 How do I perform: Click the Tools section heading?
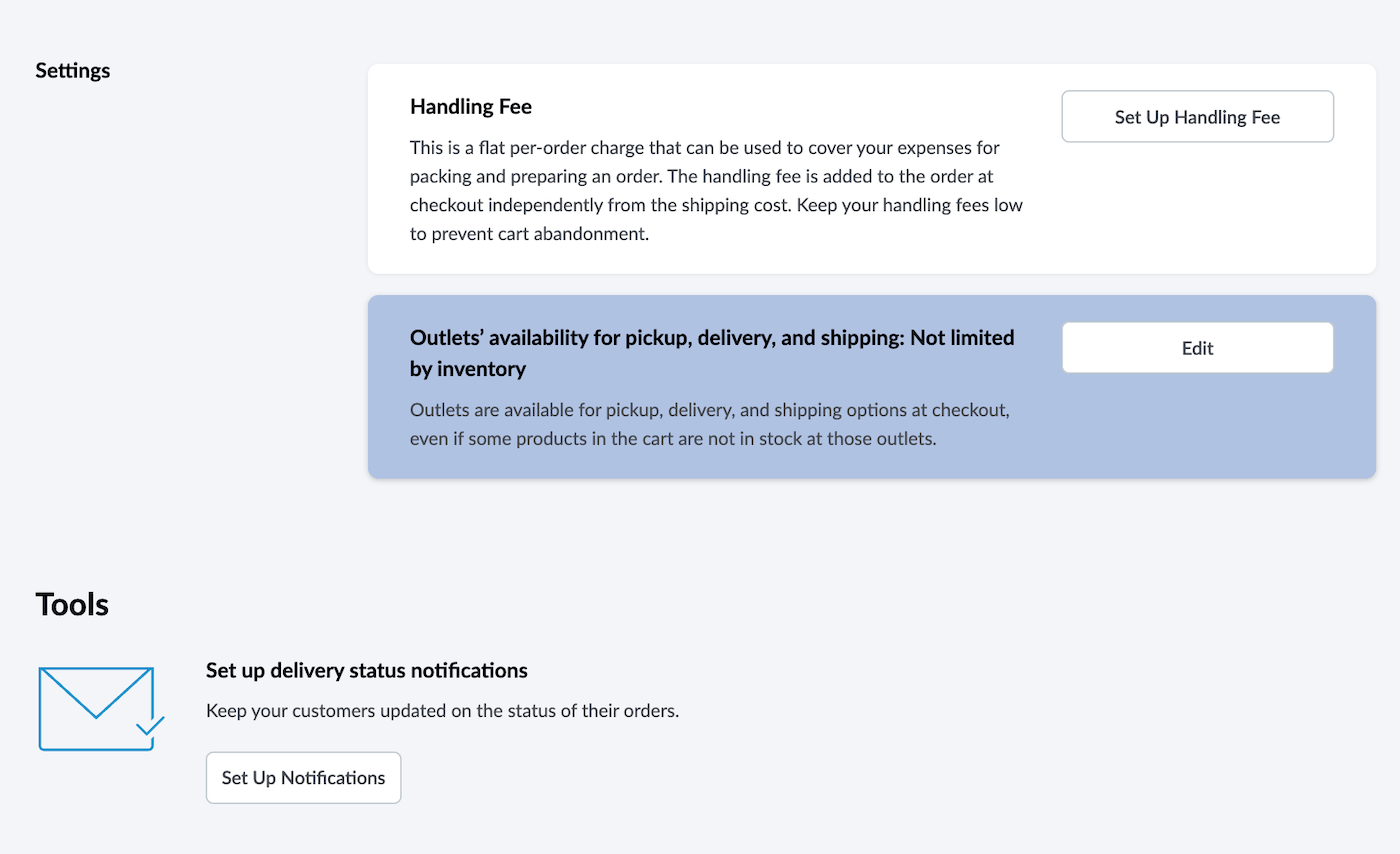click(x=72, y=604)
